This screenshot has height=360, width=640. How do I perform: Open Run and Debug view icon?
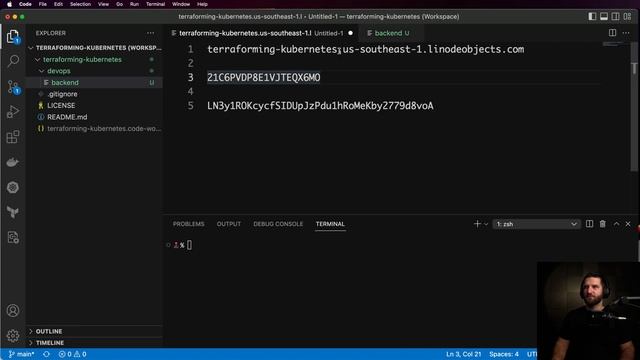(x=13, y=111)
